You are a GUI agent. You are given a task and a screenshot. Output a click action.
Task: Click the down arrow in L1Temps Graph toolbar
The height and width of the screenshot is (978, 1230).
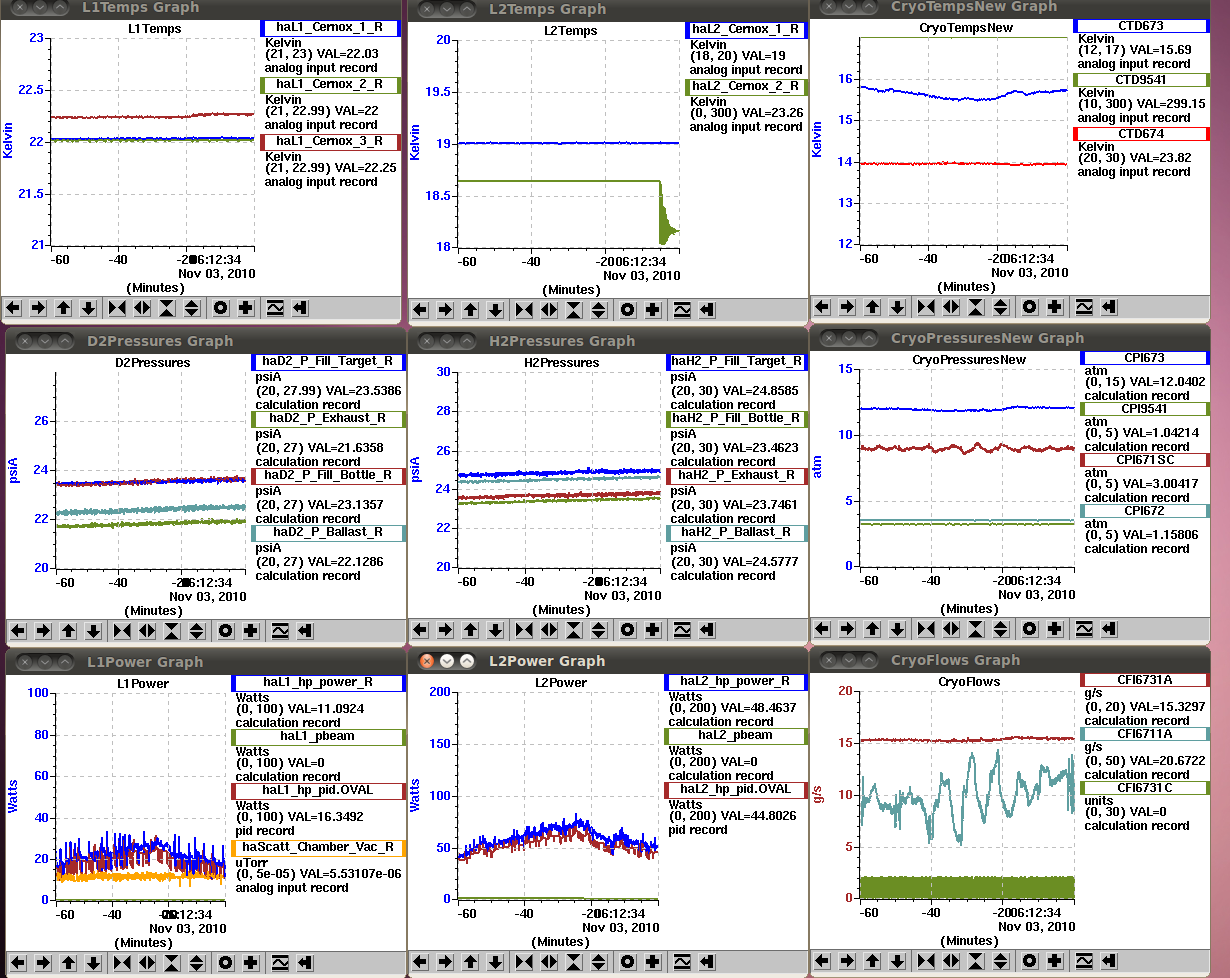pyautogui.click(x=89, y=309)
